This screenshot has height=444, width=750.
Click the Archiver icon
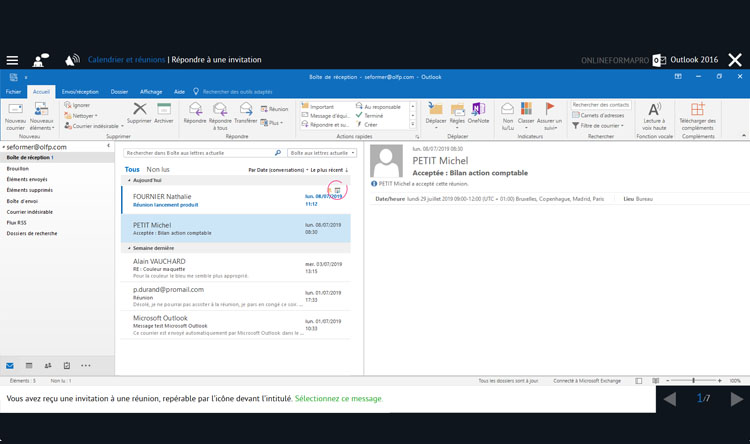click(164, 109)
